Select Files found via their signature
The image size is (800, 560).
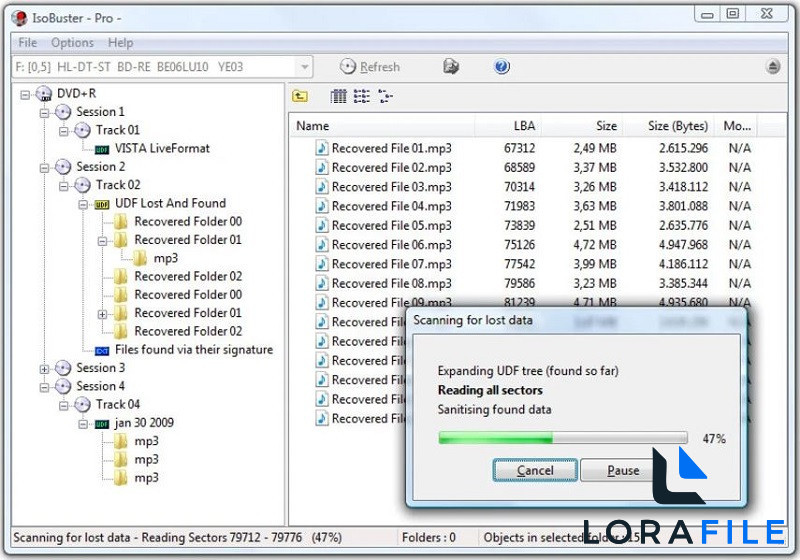194,350
